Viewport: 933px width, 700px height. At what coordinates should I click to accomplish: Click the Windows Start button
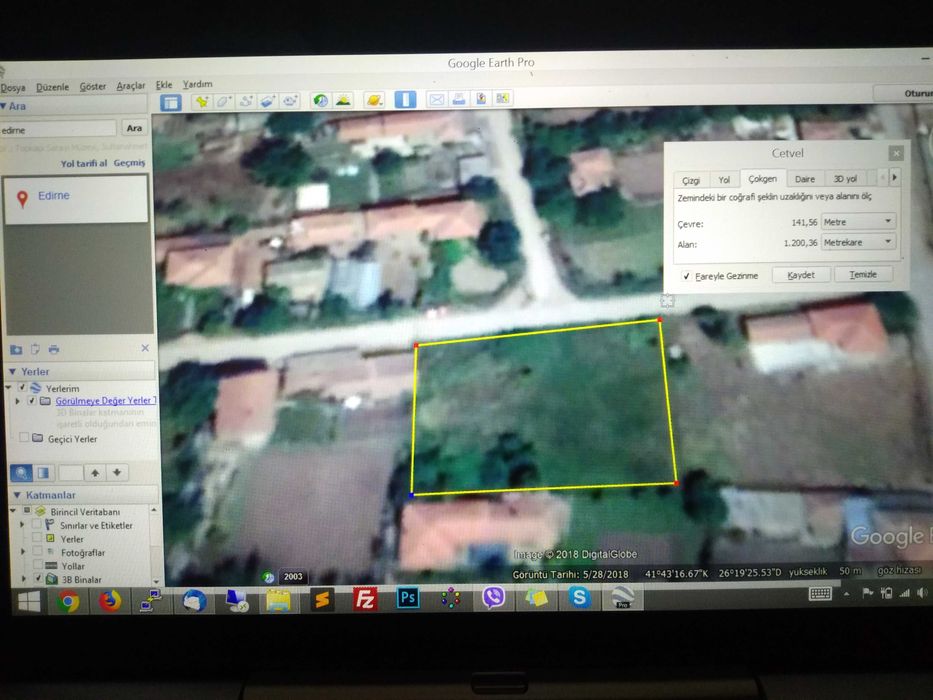29,602
